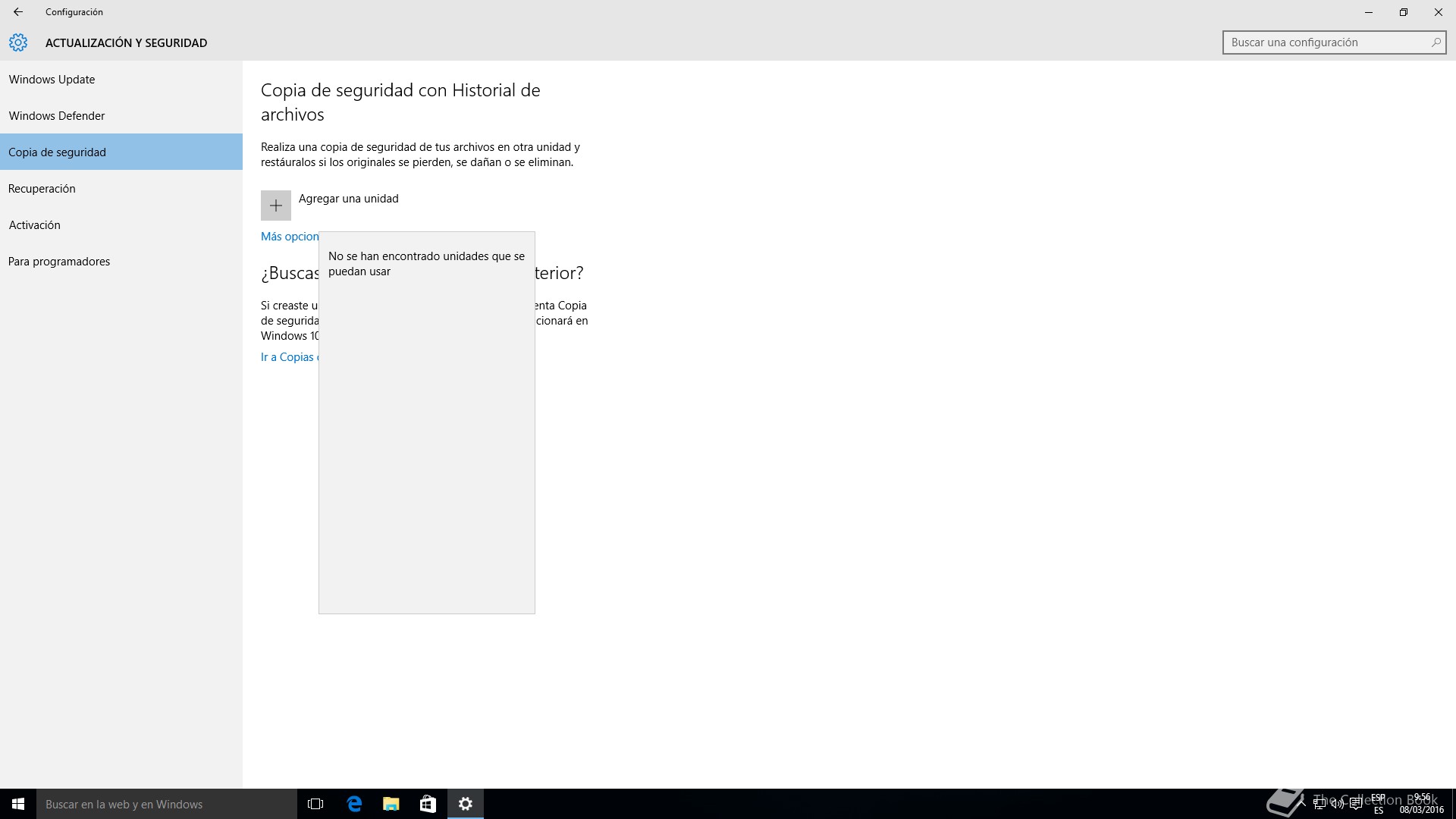
Task: Open Activación in the sidebar
Action: coord(121,224)
